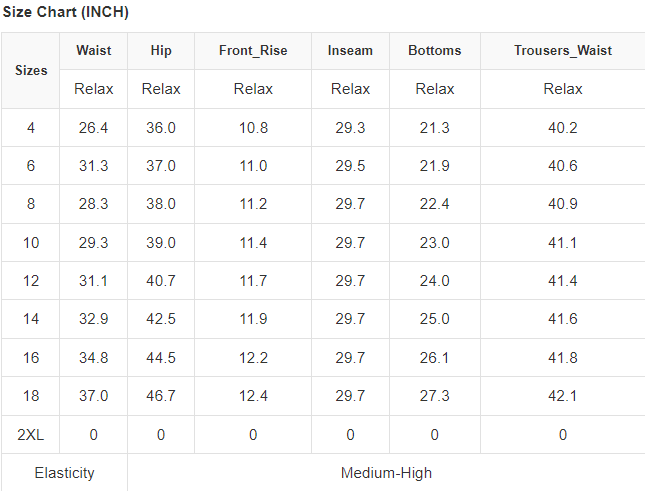Select the Front_Rise column header
This screenshot has width=645, height=491.
253,51
